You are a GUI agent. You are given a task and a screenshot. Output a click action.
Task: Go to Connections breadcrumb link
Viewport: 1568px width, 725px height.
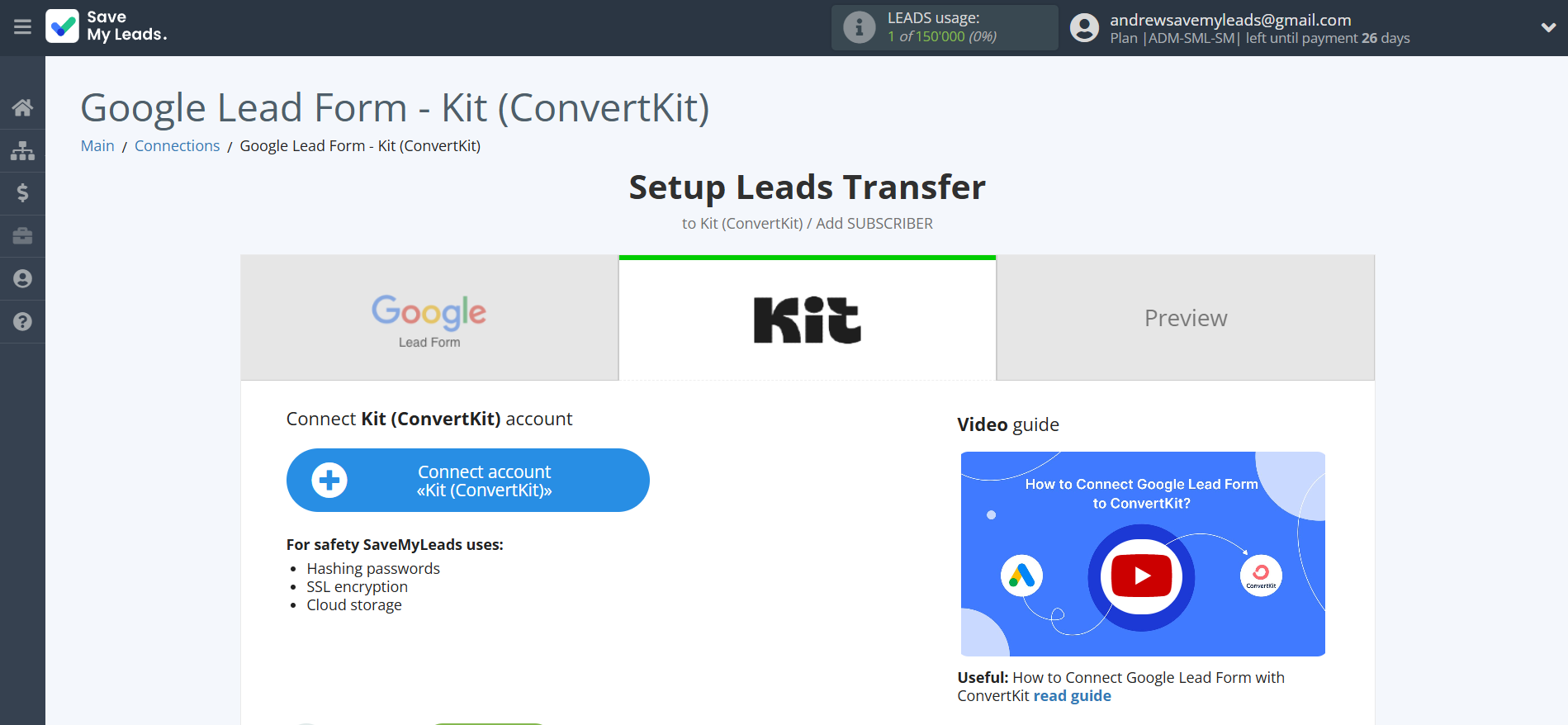(x=177, y=146)
